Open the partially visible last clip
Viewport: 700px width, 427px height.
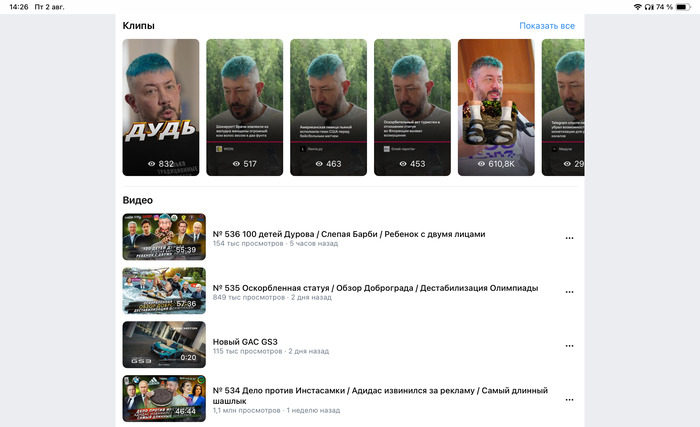[563, 107]
